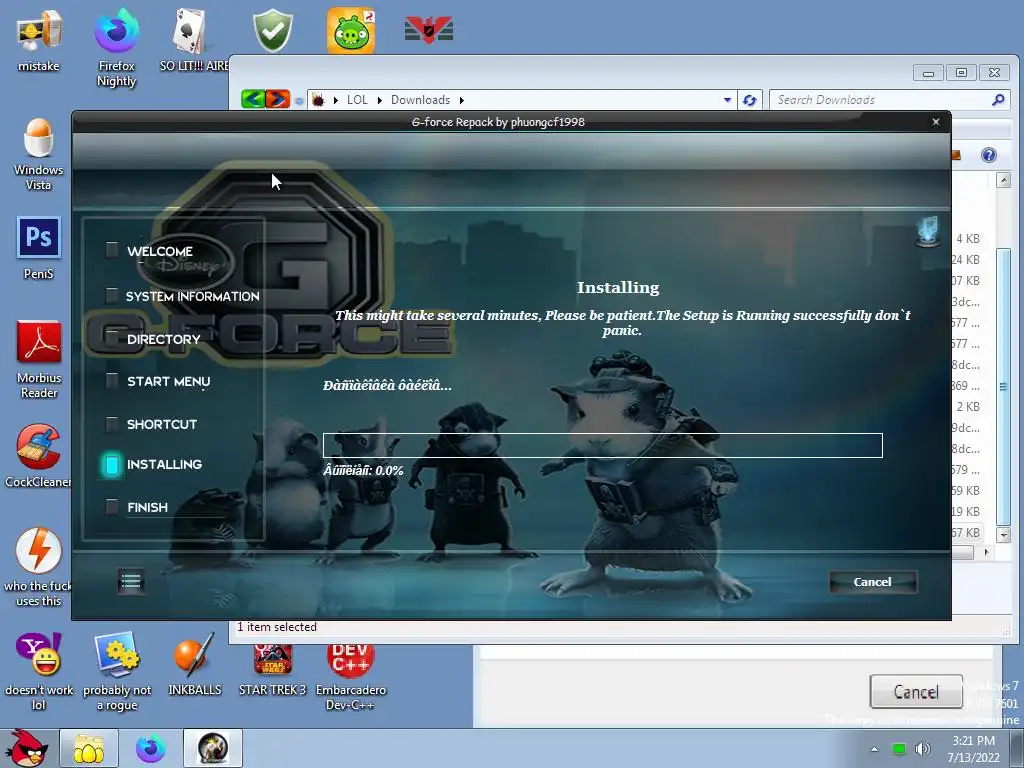Click the Explorer forward arrow
Viewport: 1024px width, 768px height.
[x=277, y=99]
